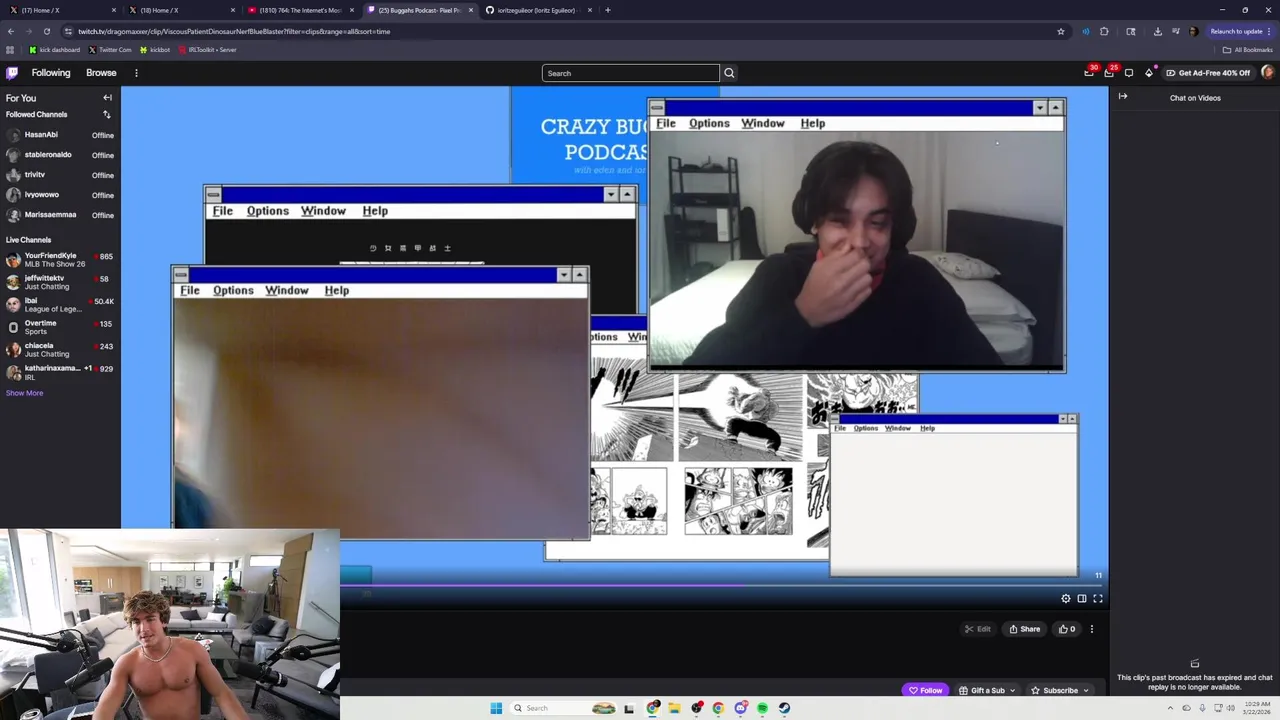The image size is (1280, 720).
Task: Open kick dashboard bookmark
Action: click(x=55, y=50)
